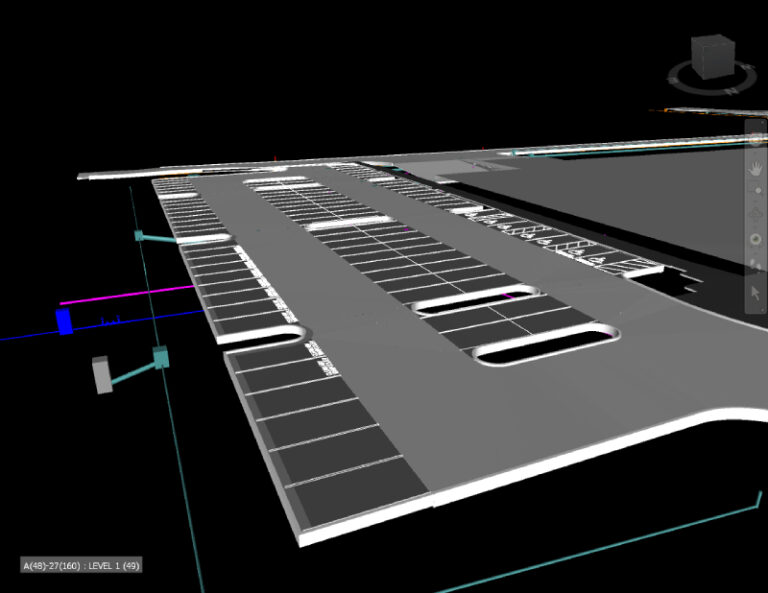Viewport: 768px width, 593px height.
Task: Select the Pan hand tool
Action: click(x=756, y=169)
